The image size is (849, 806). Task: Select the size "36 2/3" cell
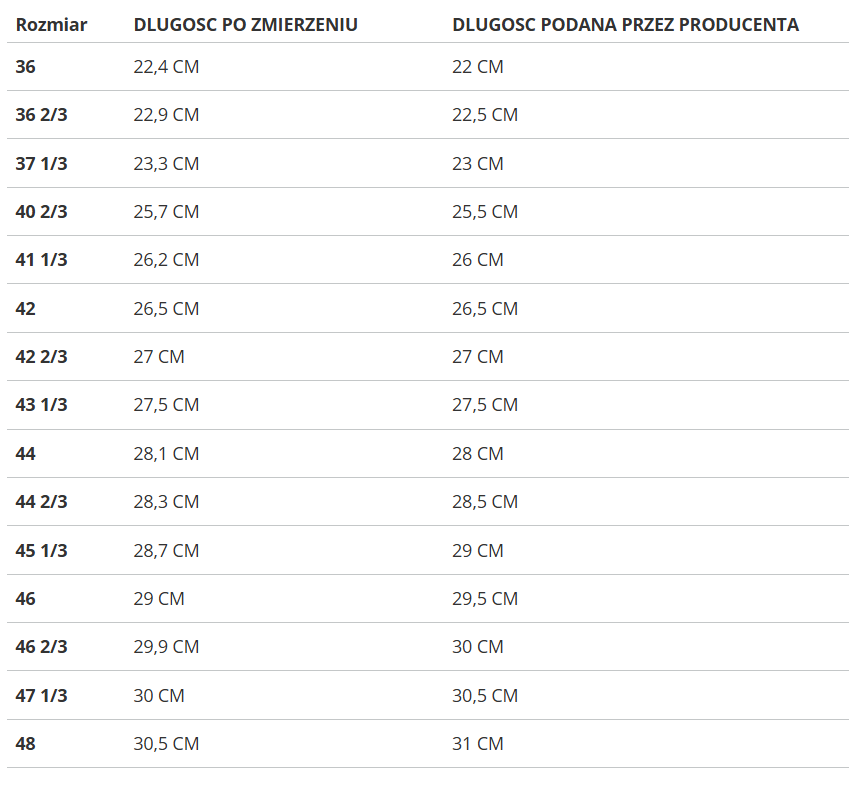point(42,115)
